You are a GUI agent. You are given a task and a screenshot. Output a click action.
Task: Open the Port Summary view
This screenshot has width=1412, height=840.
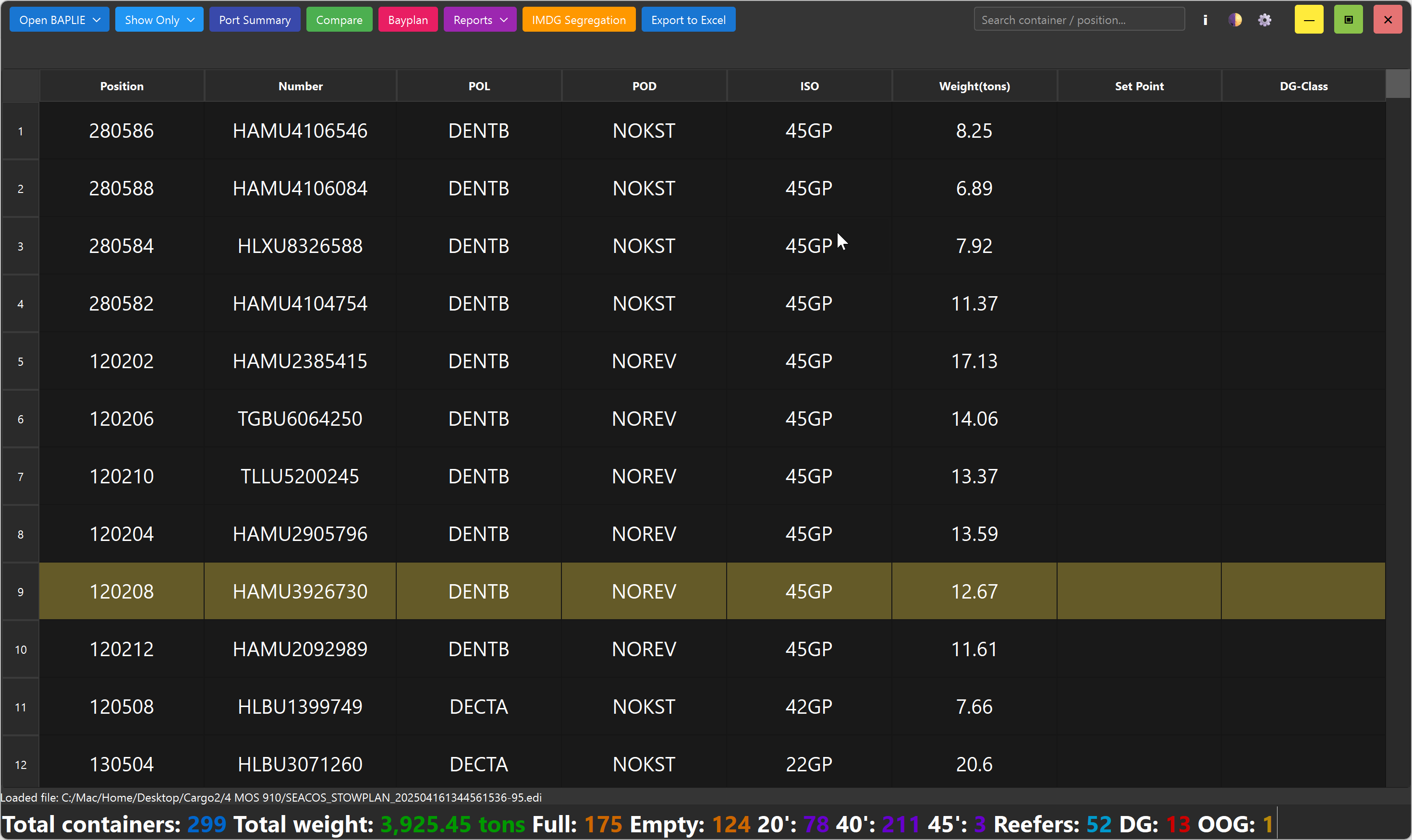pos(255,20)
